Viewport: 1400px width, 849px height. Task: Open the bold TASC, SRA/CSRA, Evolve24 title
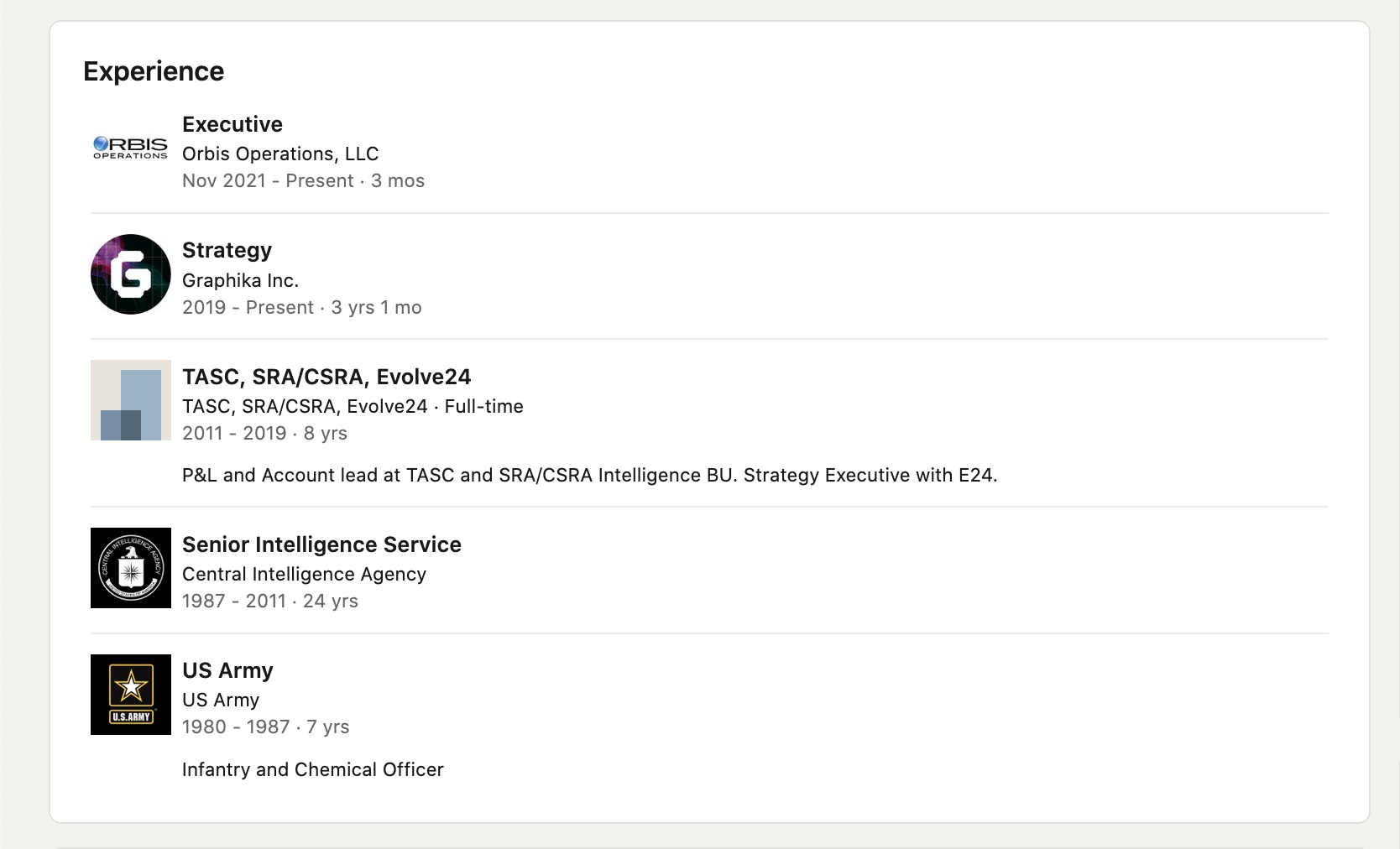coord(326,377)
